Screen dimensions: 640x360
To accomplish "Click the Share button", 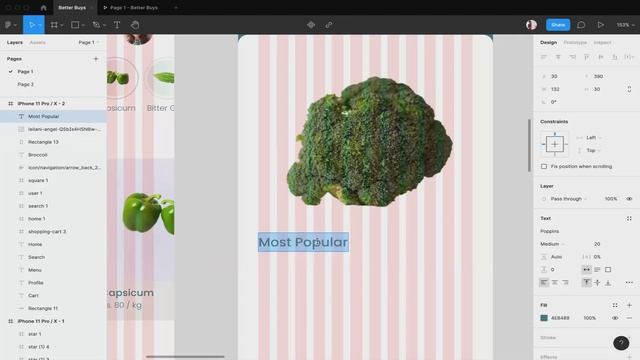I will (x=558, y=25).
